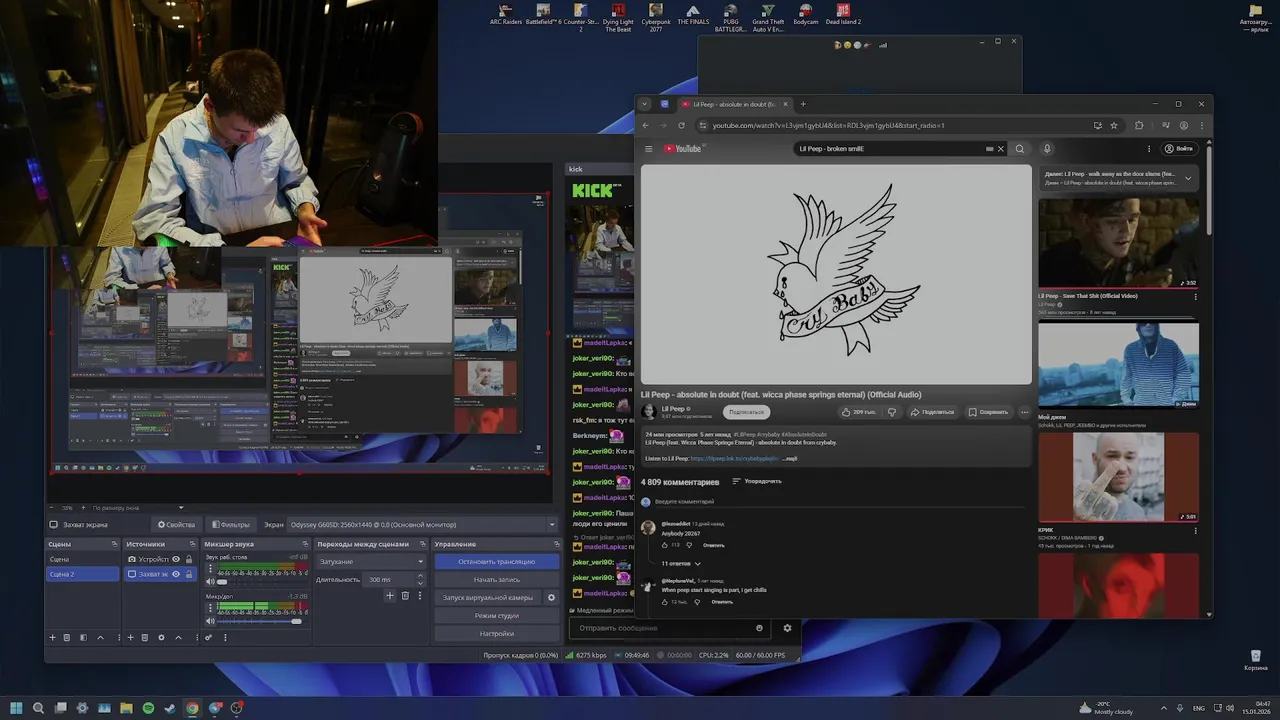The image size is (1280, 720).
Task: Open Save That Shit video thumbnail
Action: pos(1118,244)
